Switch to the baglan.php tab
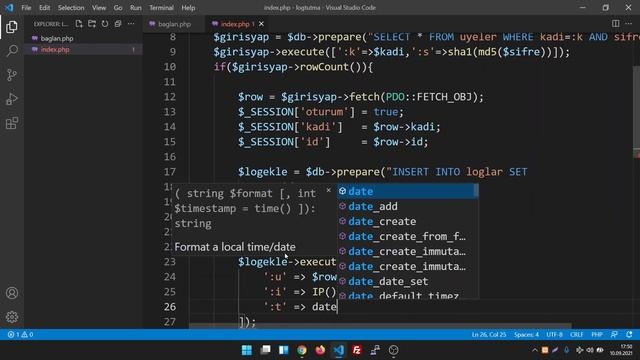The width and height of the screenshot is (640, 360). point(174,24)
